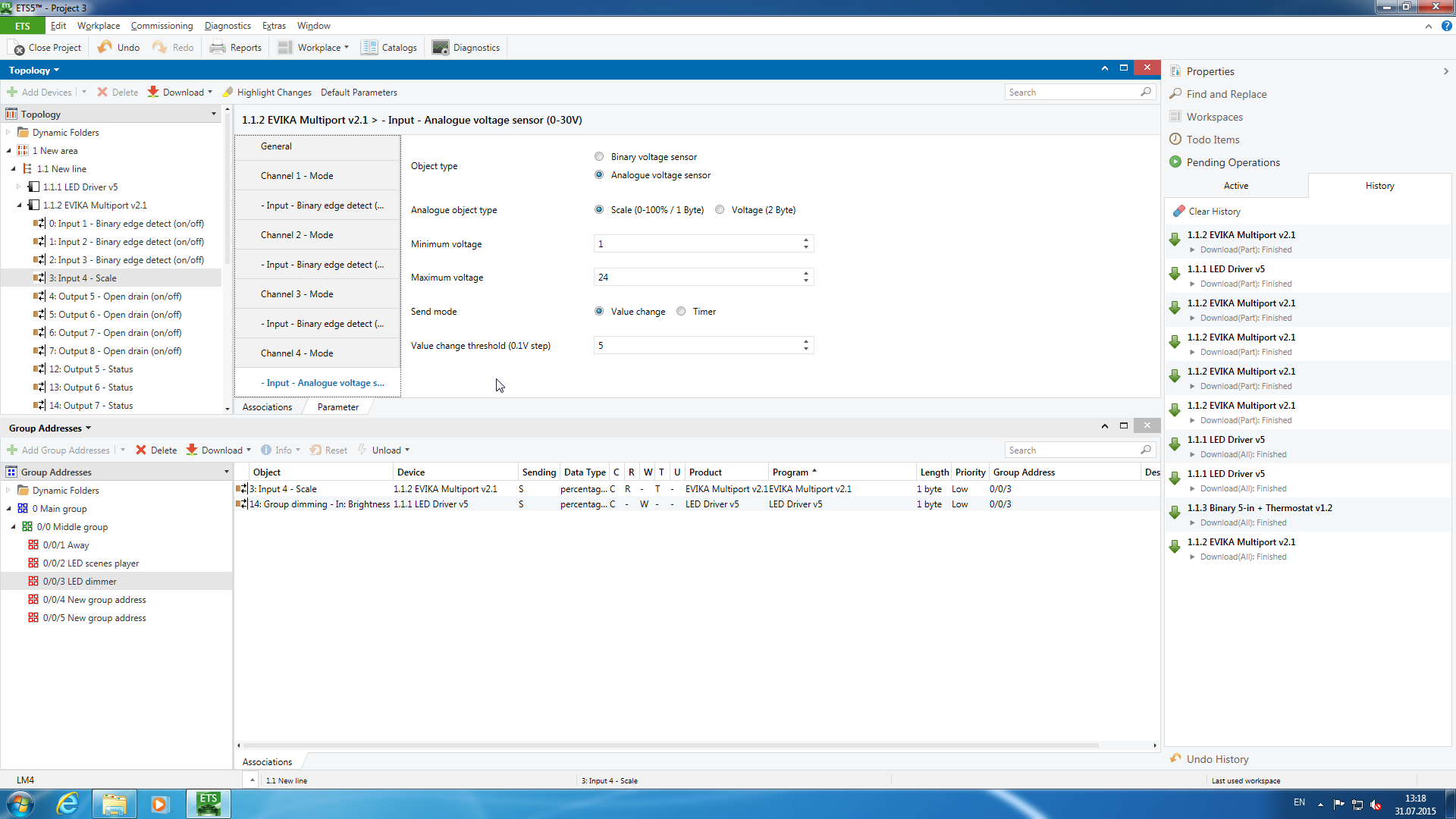Click the Undo arrow icon
The width and height of the screenshot is (1456, 819).
(105, 47)
